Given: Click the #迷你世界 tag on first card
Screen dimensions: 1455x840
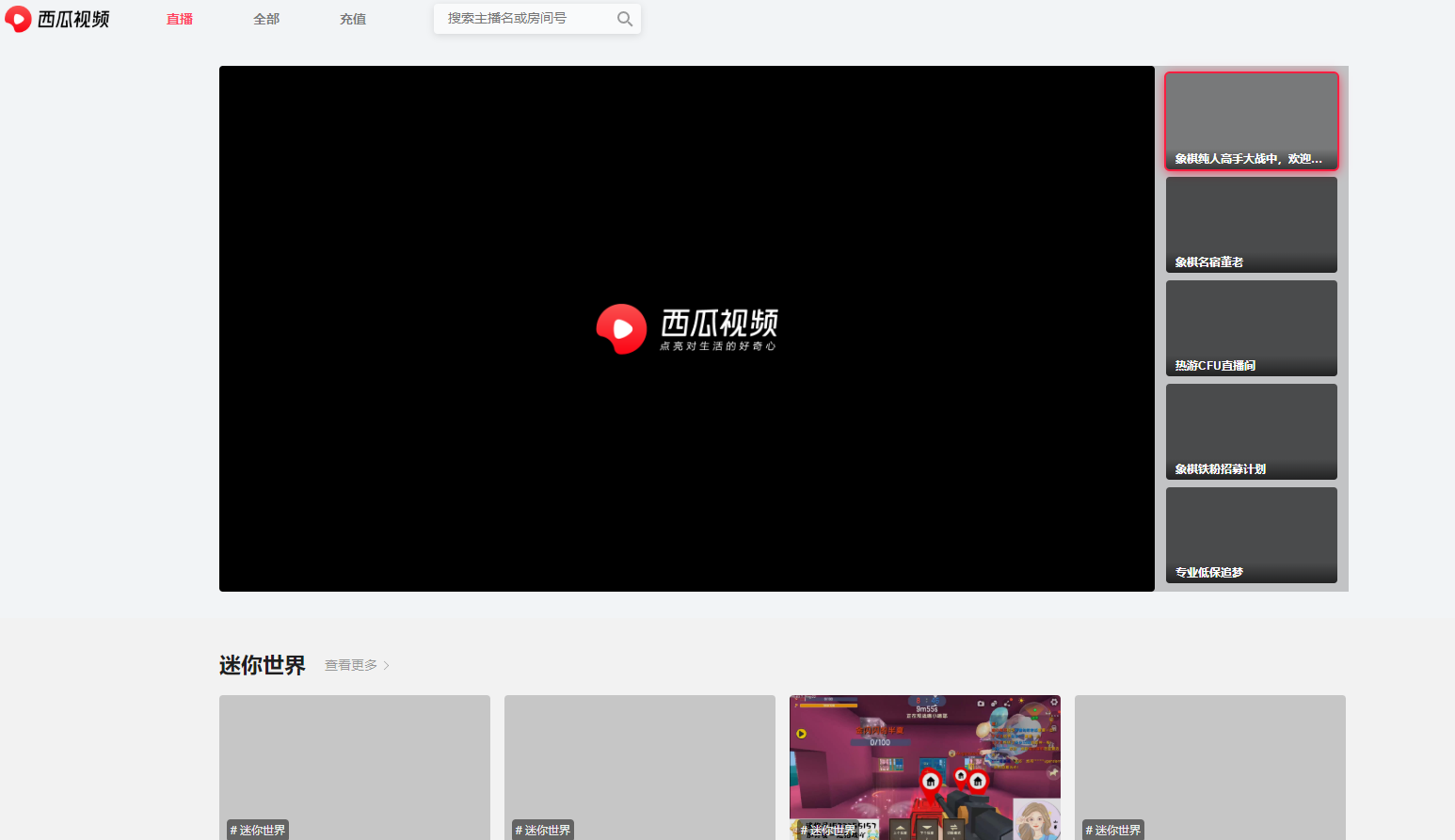Looking at the screenshot, I should pos(258,830).
